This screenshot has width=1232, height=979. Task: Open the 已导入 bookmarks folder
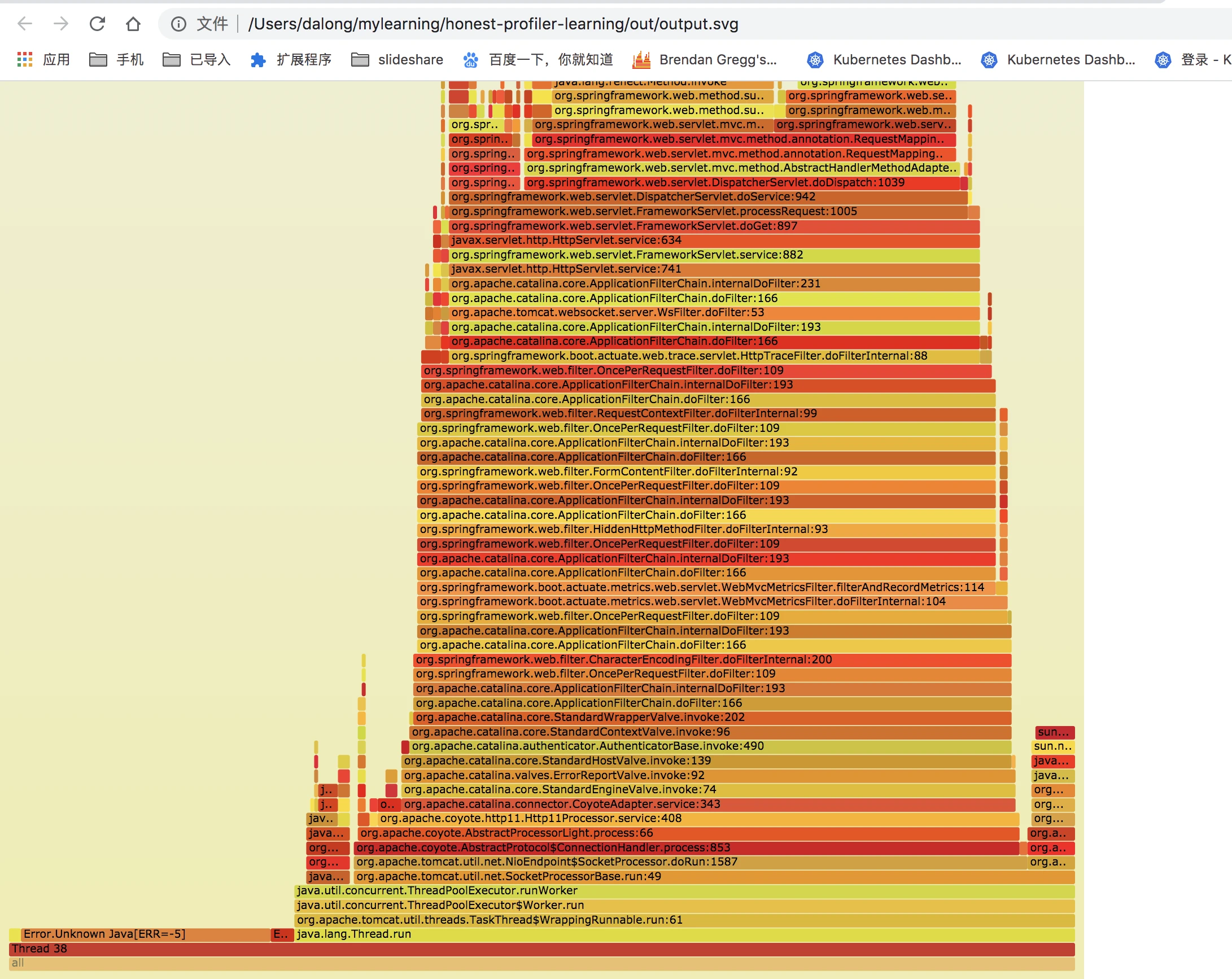tap(196, 59)
